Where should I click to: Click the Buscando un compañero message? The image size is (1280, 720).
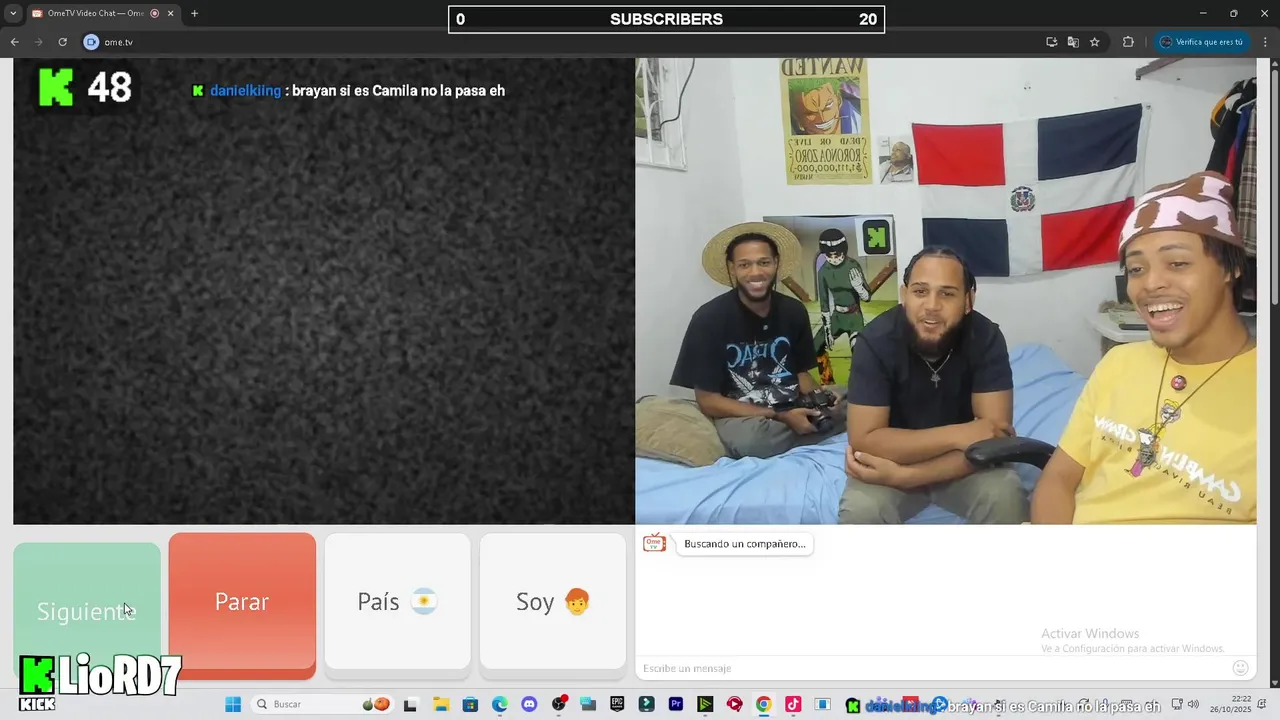pyautogui.click(x=744, y=544)
